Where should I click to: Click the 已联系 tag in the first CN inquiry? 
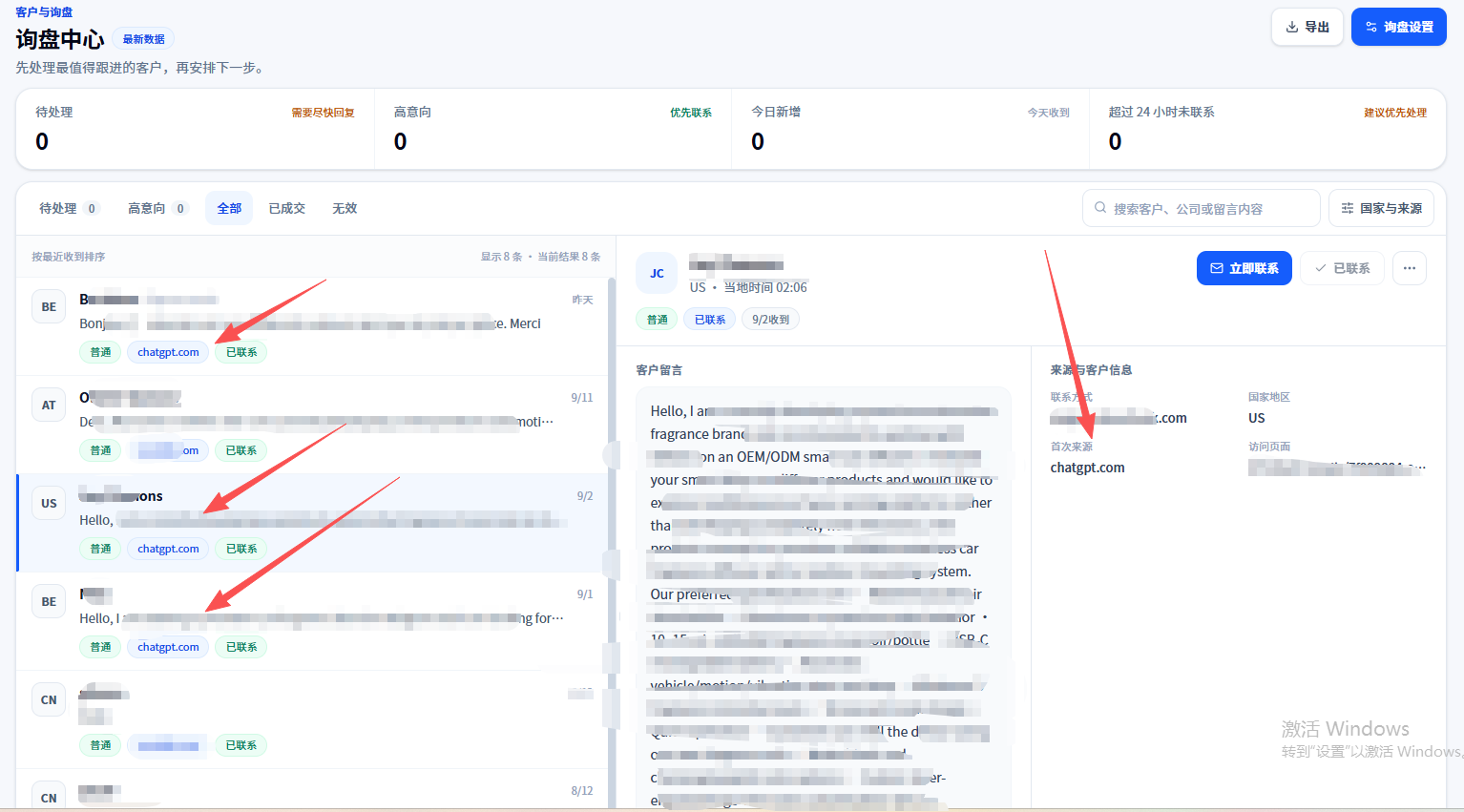[x=241, y=745]
